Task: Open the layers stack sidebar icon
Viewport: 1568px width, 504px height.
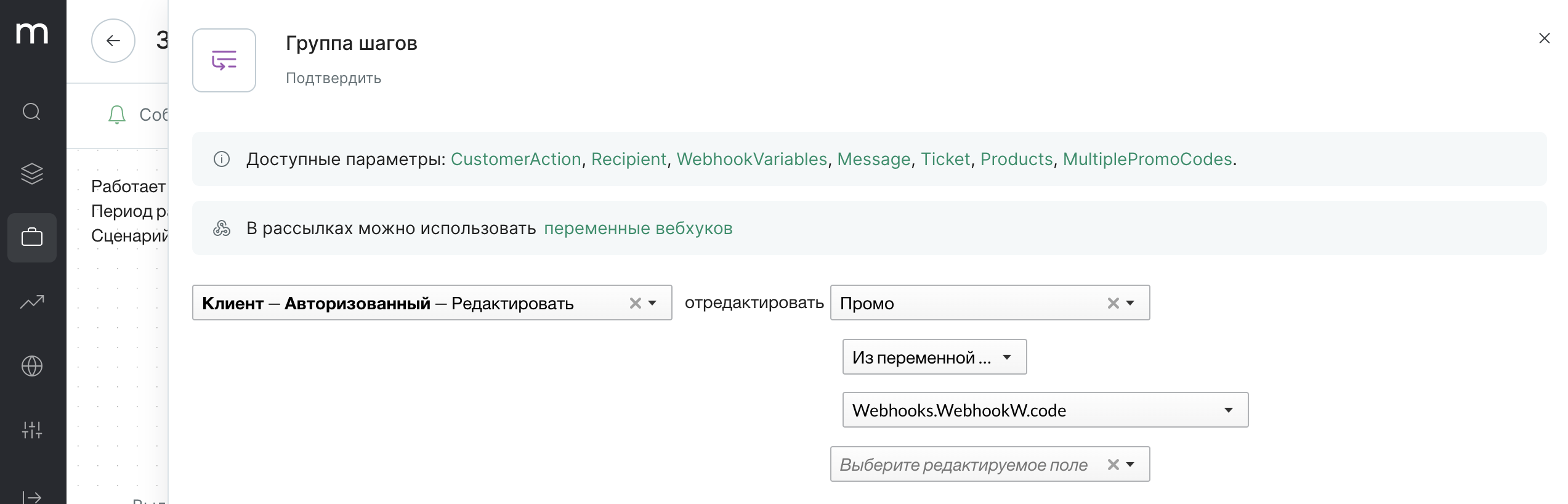Action: point(32,174)
